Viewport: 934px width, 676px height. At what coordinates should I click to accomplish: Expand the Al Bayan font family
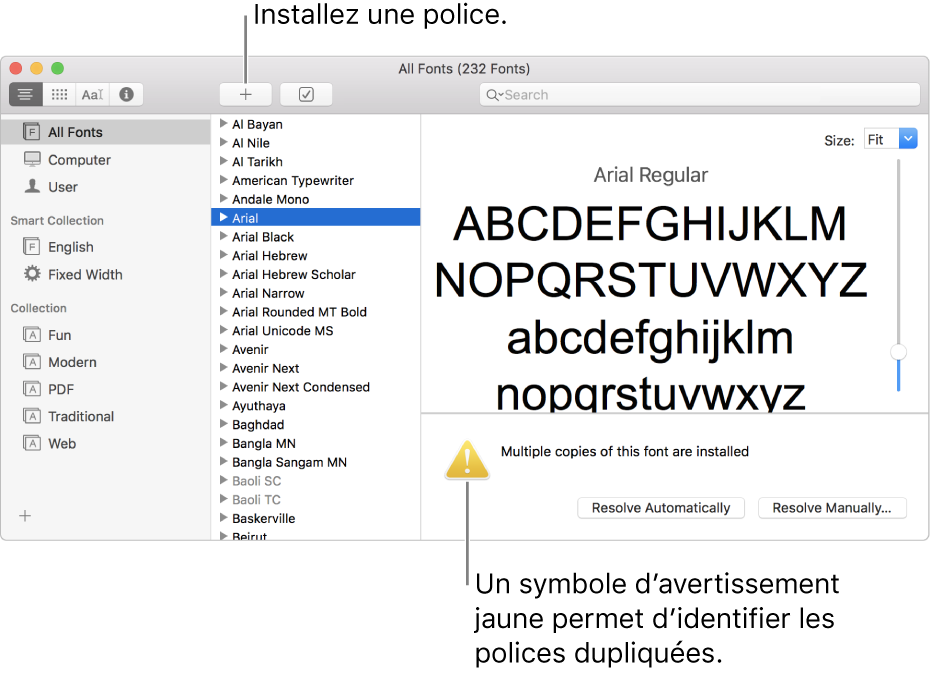[223, 123]
